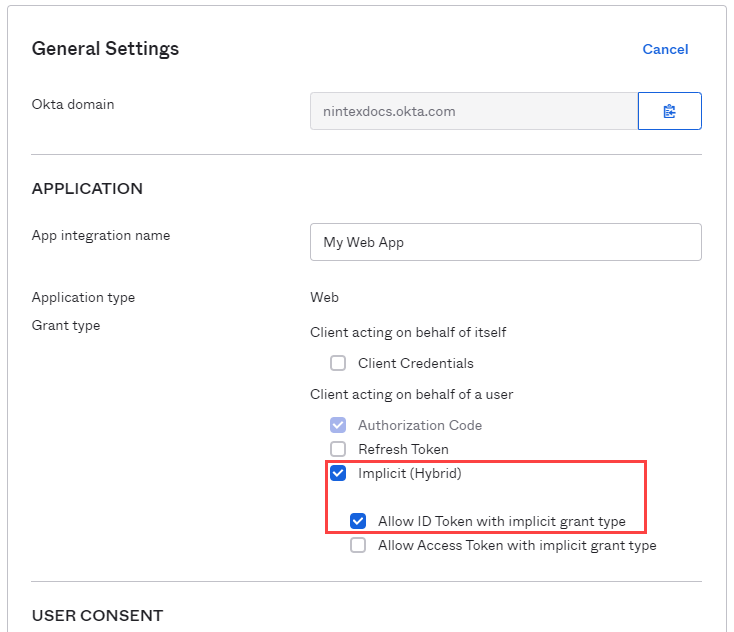Enable the Client Credentials checkbox
734x632 pixels.
point(338,363)
